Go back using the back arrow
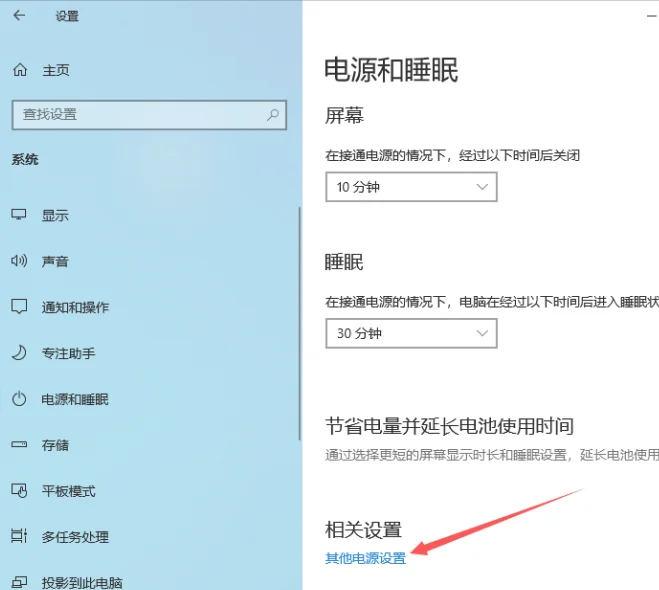This screenshot has width=659, height=590. [19, 16]
